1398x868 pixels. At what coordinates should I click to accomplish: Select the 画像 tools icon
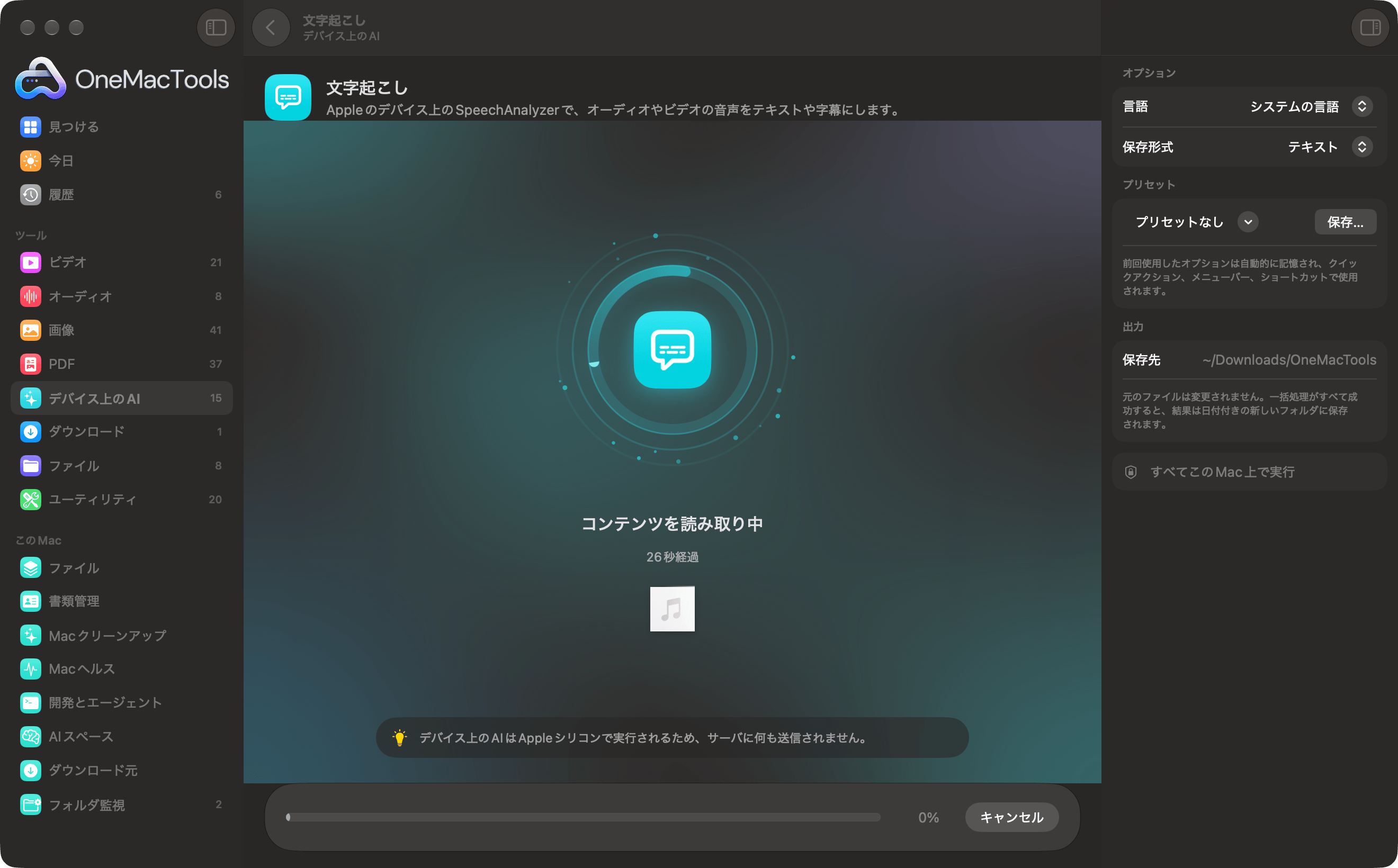[30, 330]
